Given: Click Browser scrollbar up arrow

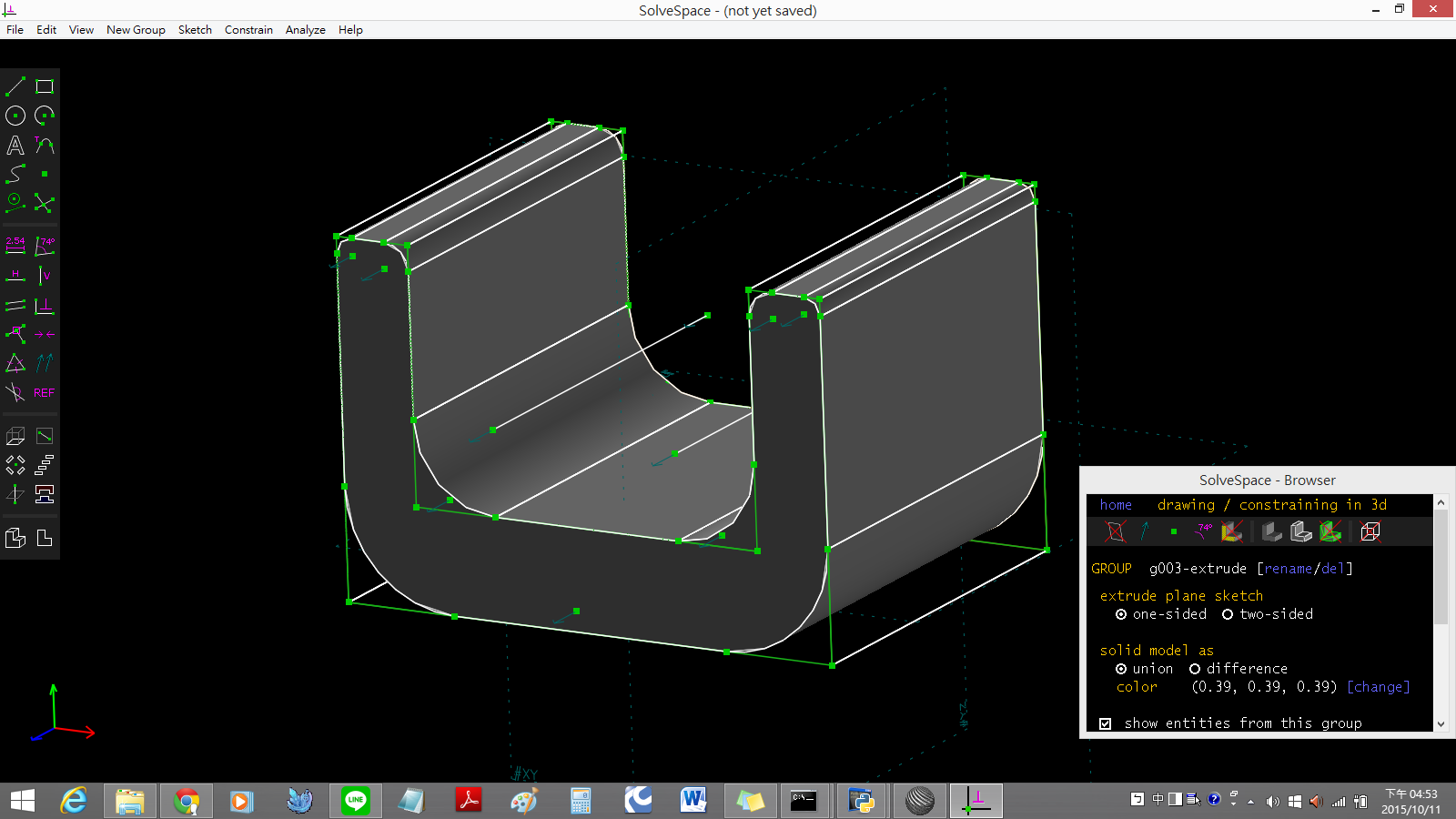Looking at the screenshot, I should click(x=1441, y=502).
